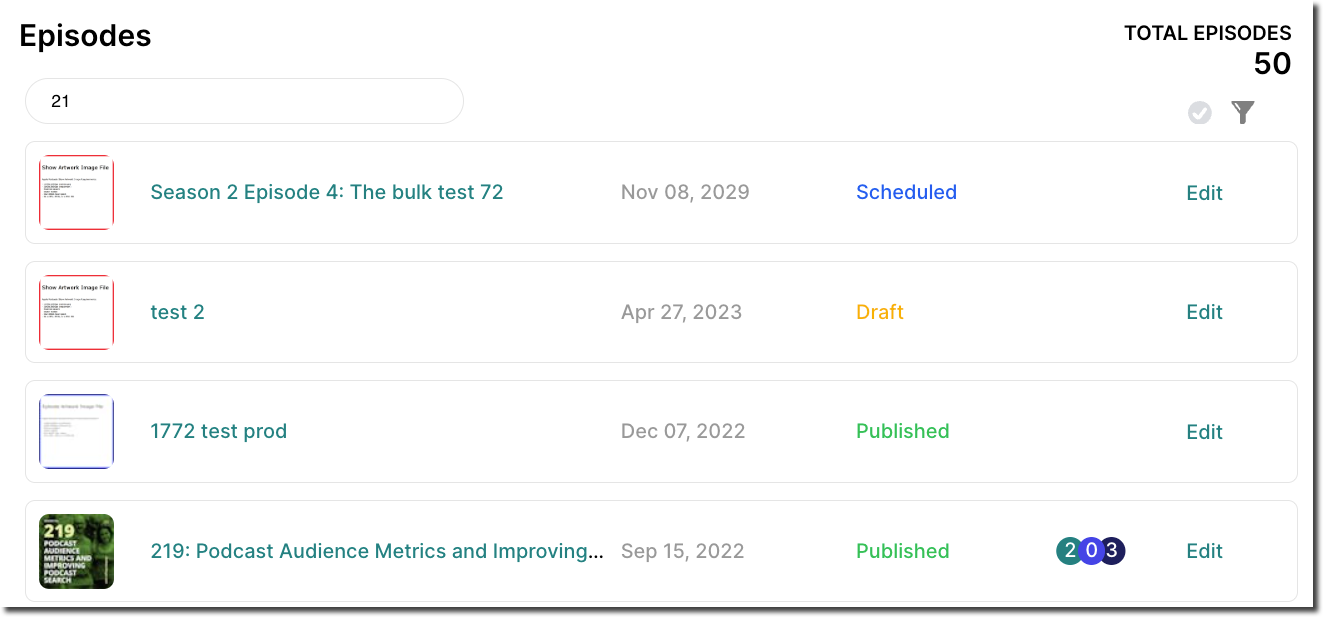Edit the Scheduled bulk test 72 episode
1323x617 pixels.
1204,193
